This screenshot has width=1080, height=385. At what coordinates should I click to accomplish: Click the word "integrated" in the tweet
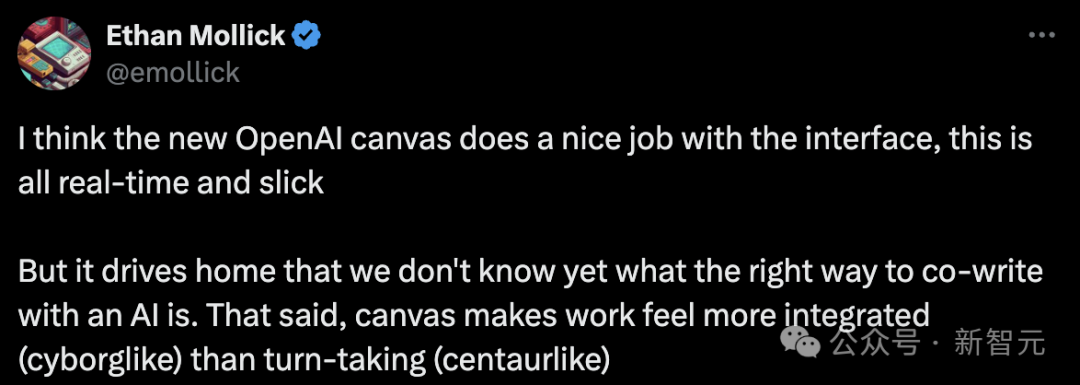[858, 316]
